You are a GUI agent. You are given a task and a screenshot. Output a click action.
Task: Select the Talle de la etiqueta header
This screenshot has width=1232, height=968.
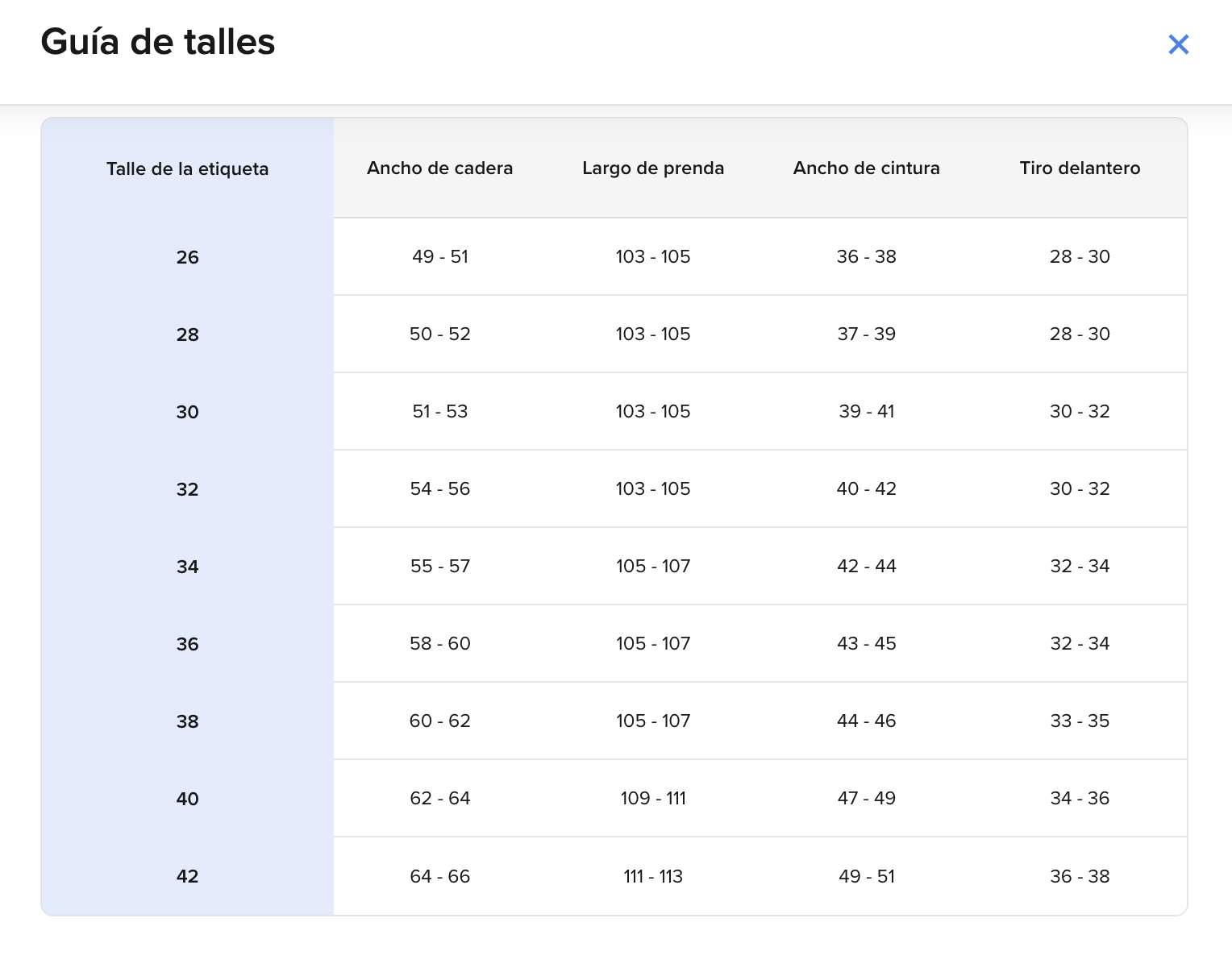(x=187, y=169)
